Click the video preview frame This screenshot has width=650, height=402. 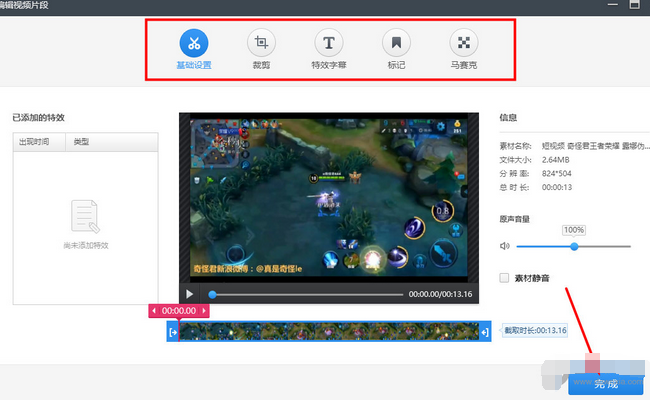329,198
